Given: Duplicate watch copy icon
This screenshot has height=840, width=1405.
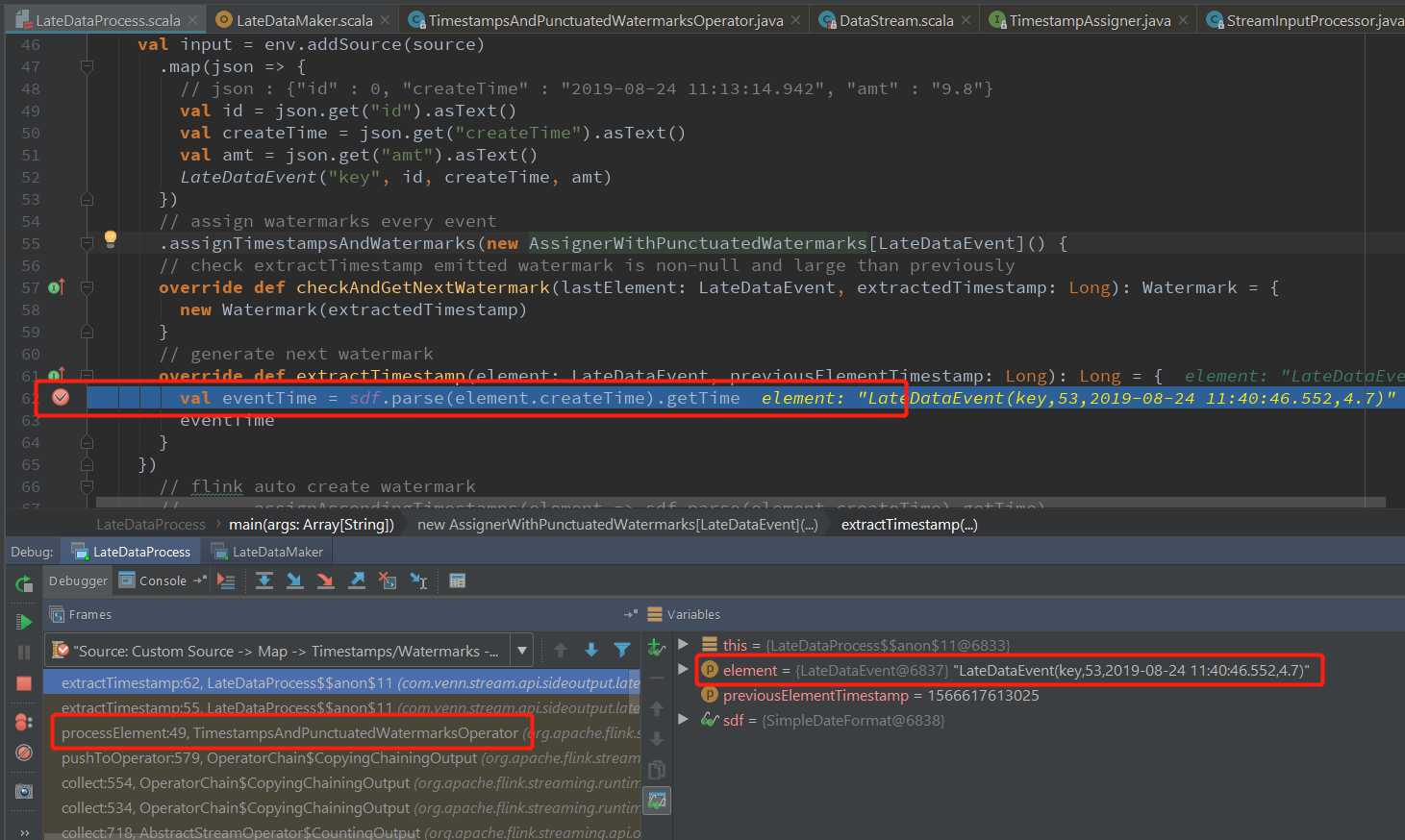Looking at the screenshot, I should pos(657,770).
